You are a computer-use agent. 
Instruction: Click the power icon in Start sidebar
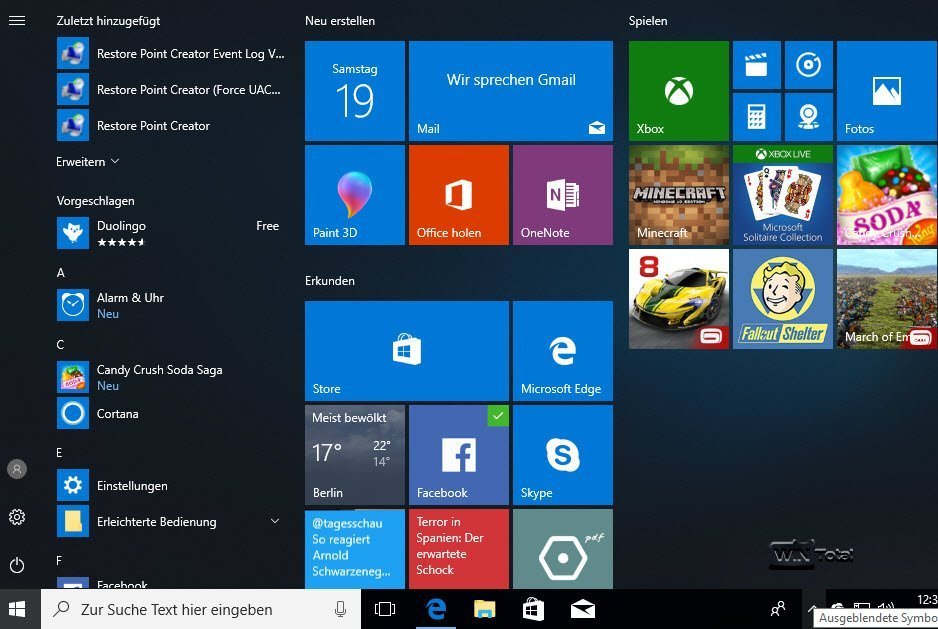(x=17, y=565)
